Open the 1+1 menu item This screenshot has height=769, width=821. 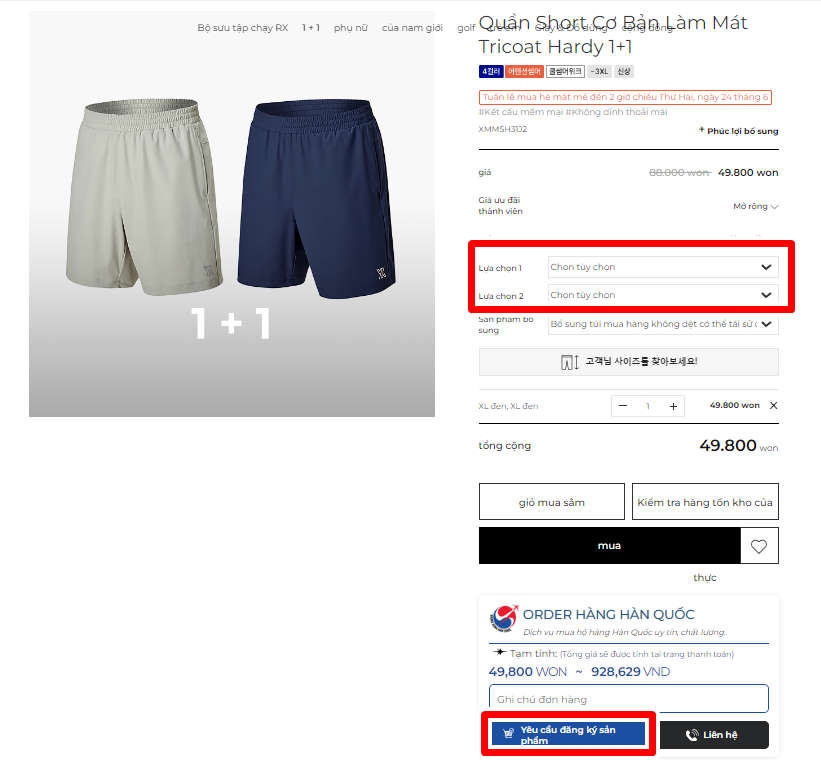pyautogui.click(x=310, y=28)
